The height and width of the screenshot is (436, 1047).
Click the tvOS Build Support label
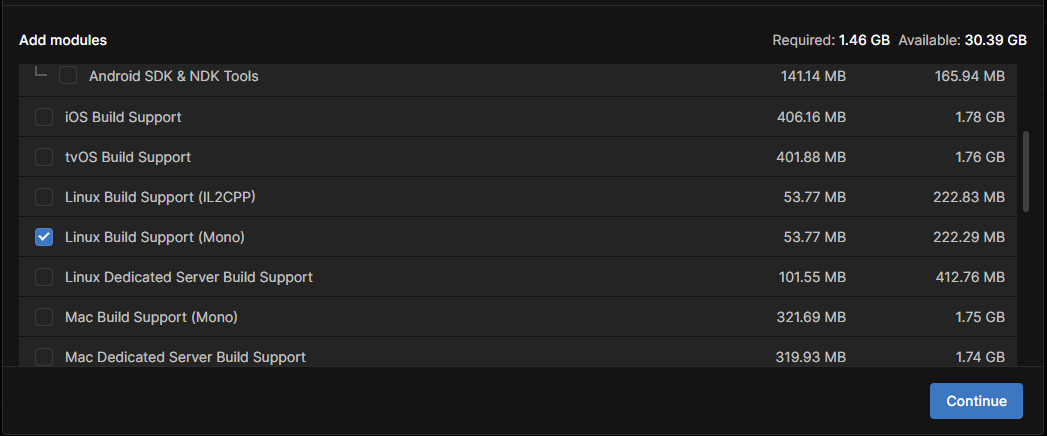128,157
